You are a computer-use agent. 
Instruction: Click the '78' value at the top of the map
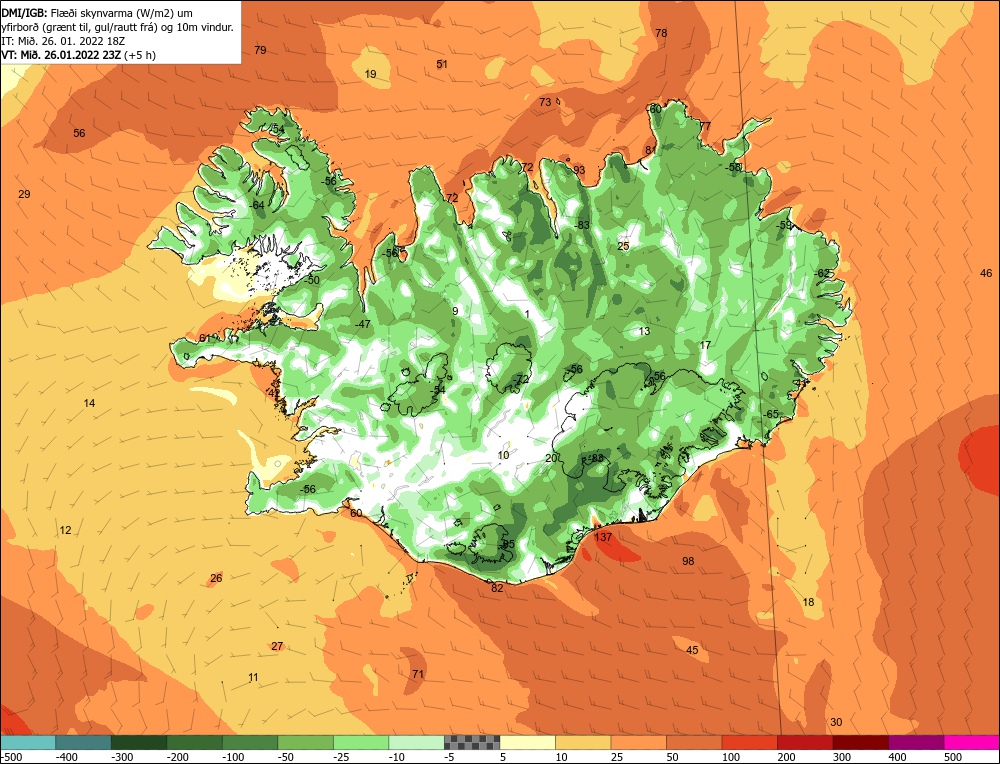pyautogui.click(x=661, y=33)
